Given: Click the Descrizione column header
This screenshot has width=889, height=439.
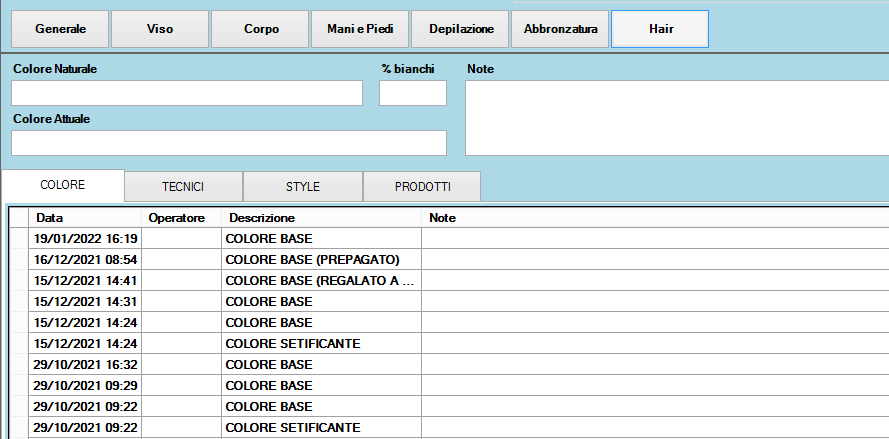Looking at the screenshot, I should point(321,217).
